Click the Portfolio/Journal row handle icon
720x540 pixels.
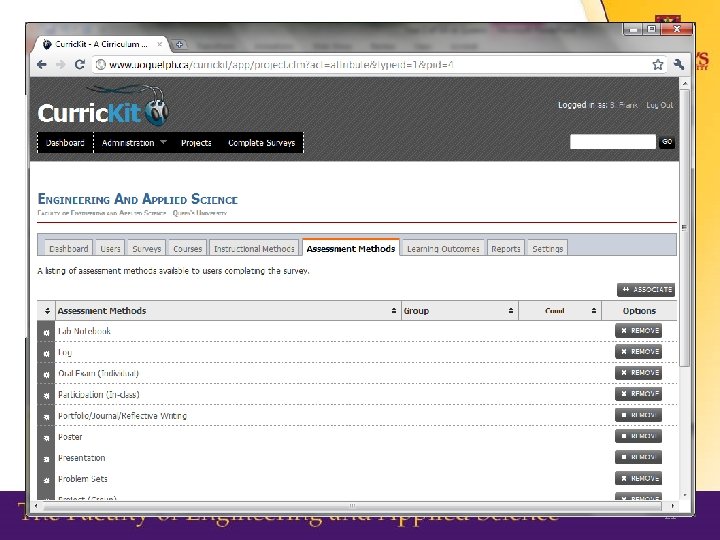click(x=46, y=416)
